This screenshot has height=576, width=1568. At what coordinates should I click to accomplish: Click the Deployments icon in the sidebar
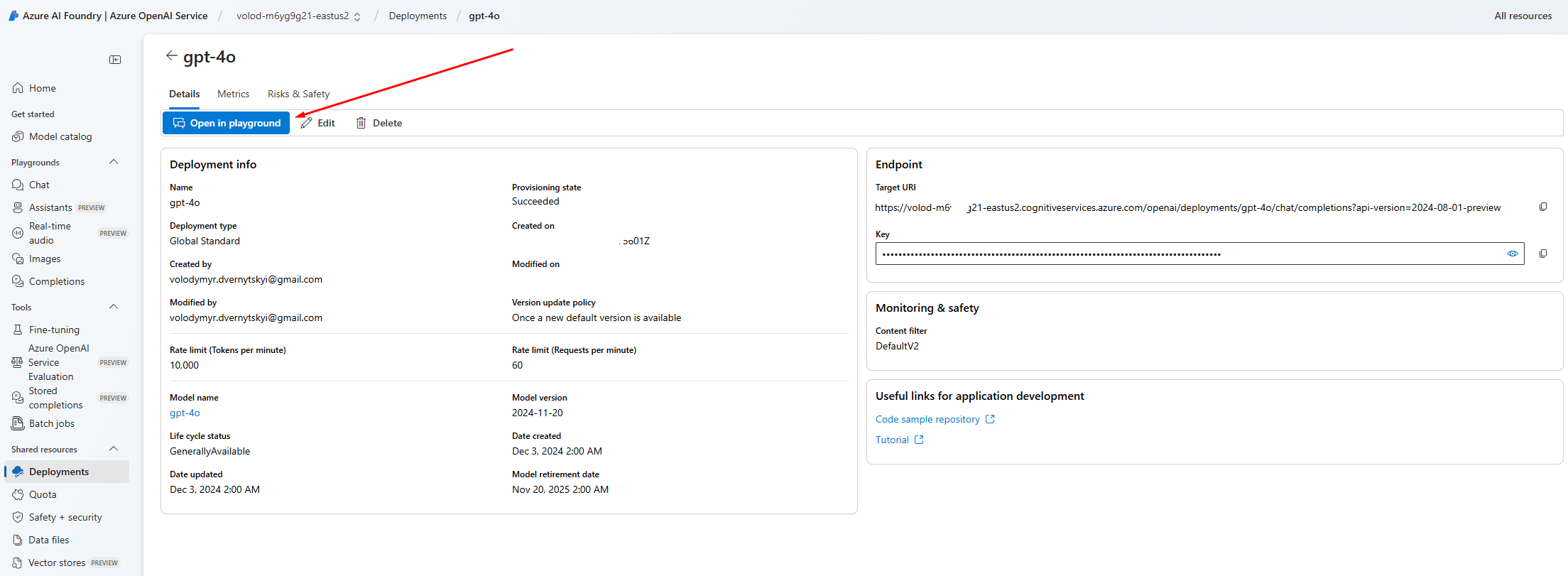coord(18,472)
